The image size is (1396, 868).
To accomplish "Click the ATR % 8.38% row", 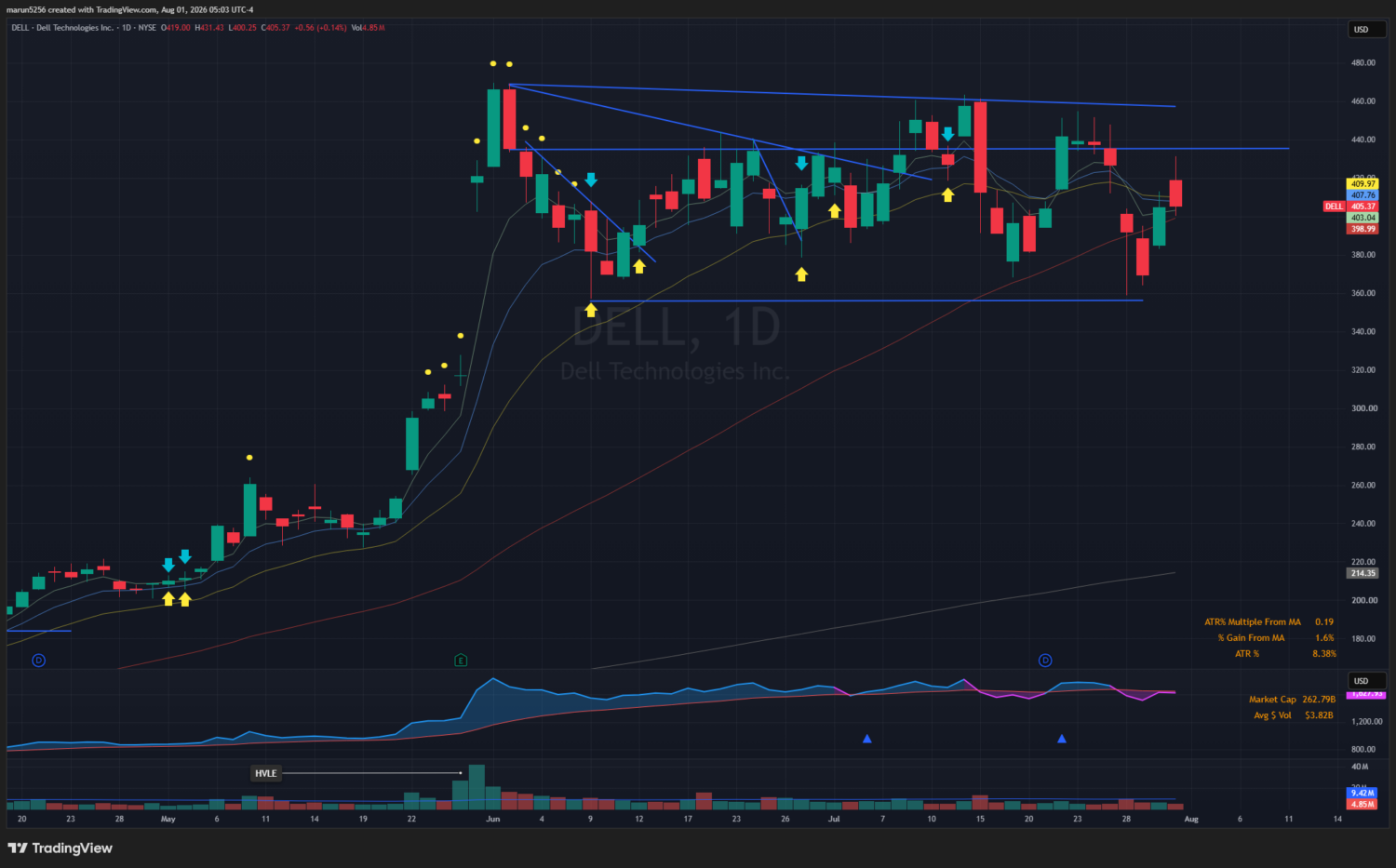I will [1285, 654].
